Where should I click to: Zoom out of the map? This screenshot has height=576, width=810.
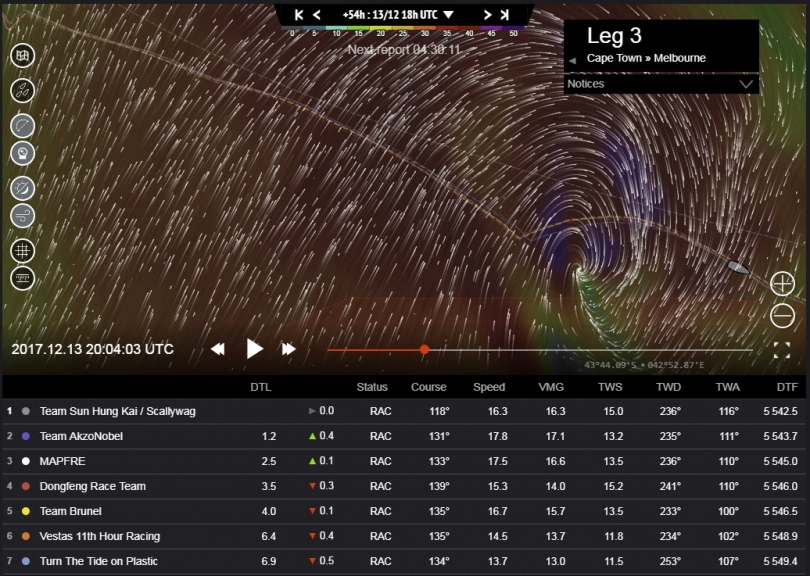pyautogui.click(x=783, y=316)
